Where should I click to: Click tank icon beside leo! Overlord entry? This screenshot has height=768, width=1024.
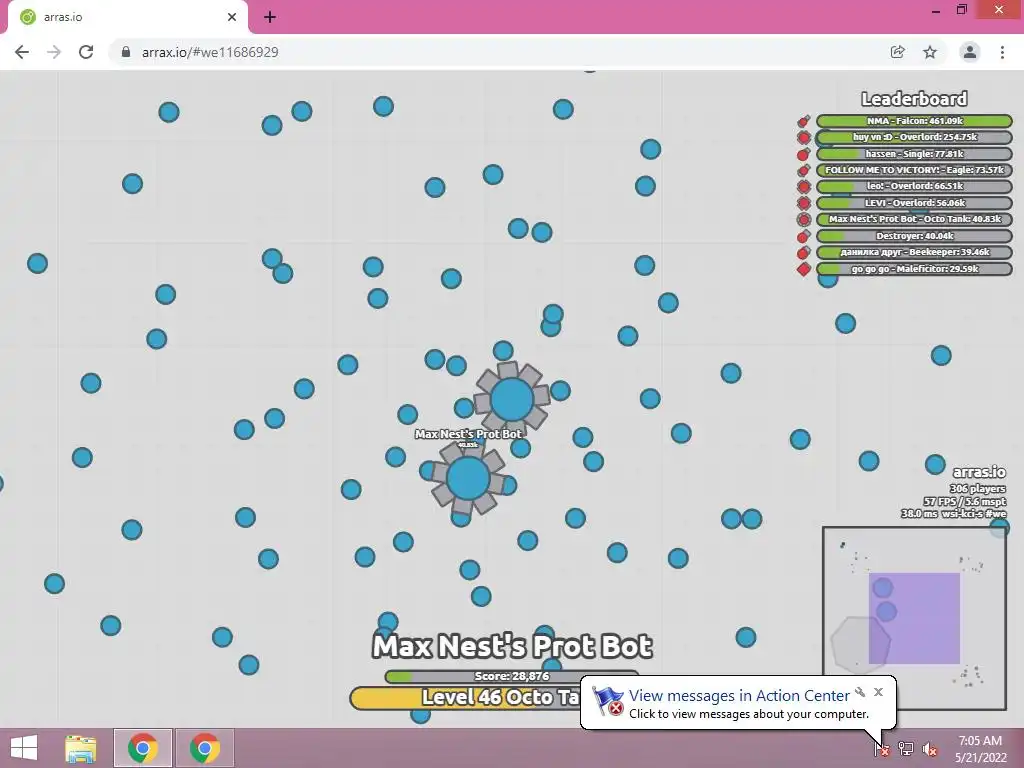click(x=804, y=187)
